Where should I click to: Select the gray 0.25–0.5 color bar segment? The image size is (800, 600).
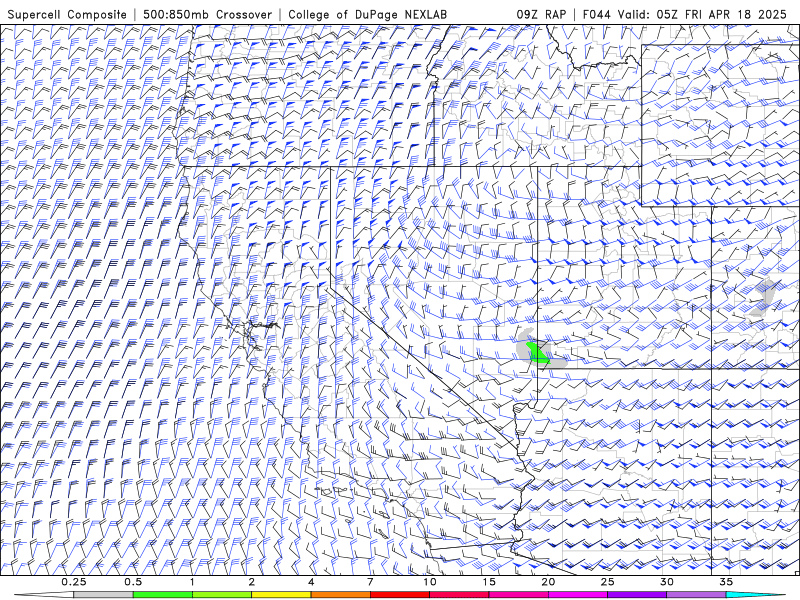click(104, 595)
